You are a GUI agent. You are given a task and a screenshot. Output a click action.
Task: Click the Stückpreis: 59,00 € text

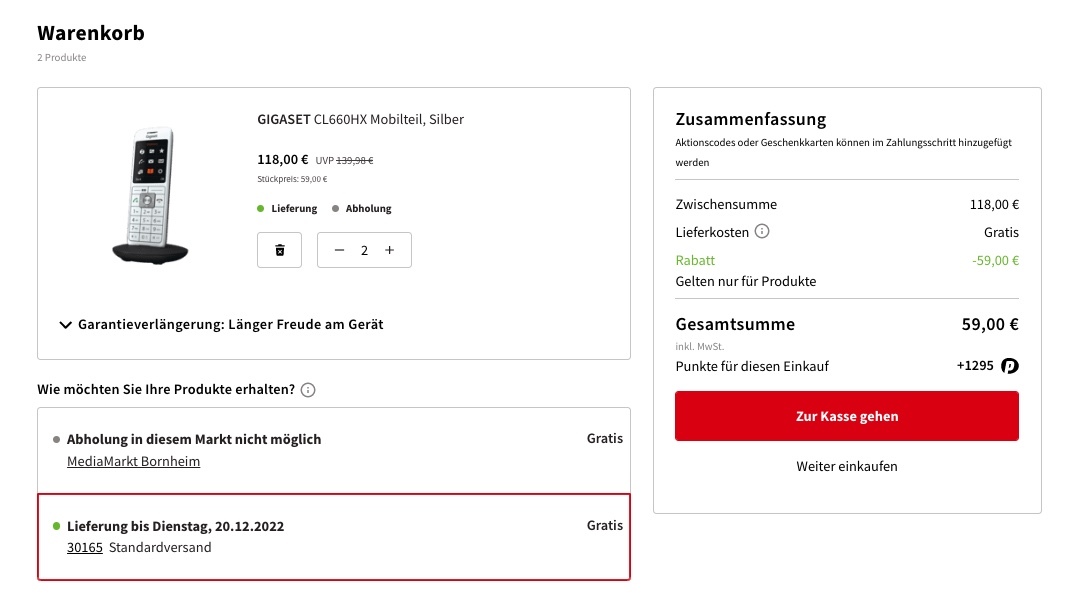pyautogui.click(x=292, y=179)
